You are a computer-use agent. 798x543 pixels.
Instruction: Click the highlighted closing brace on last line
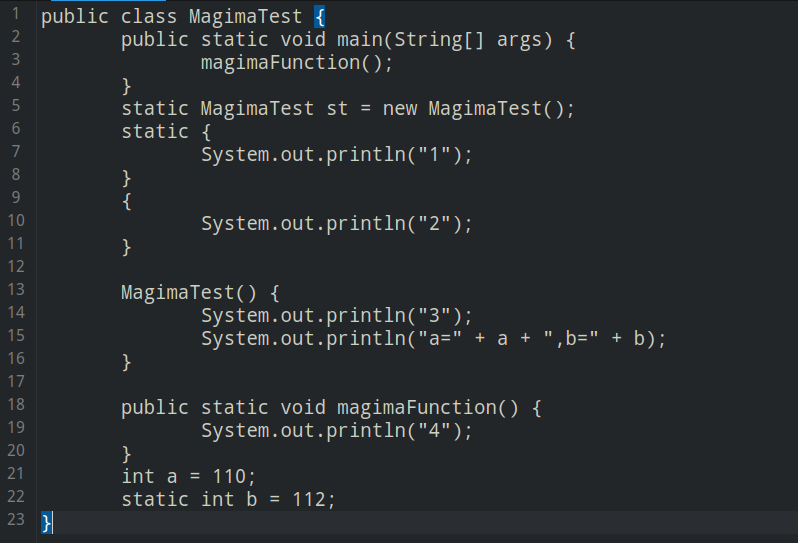coord(46,522)
